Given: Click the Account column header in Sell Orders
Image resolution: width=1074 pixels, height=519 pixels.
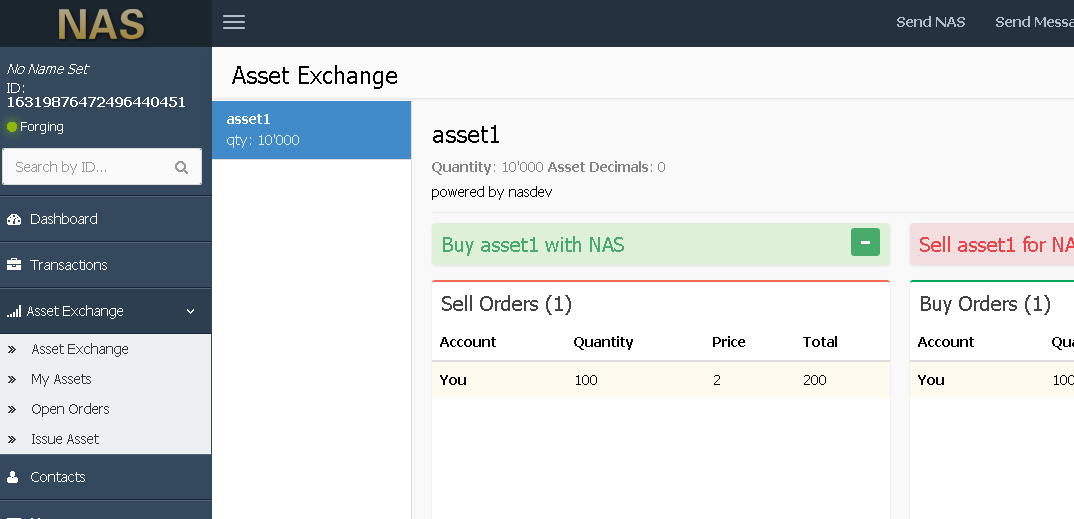Looking at the screenshot, I should pos(468,342).
